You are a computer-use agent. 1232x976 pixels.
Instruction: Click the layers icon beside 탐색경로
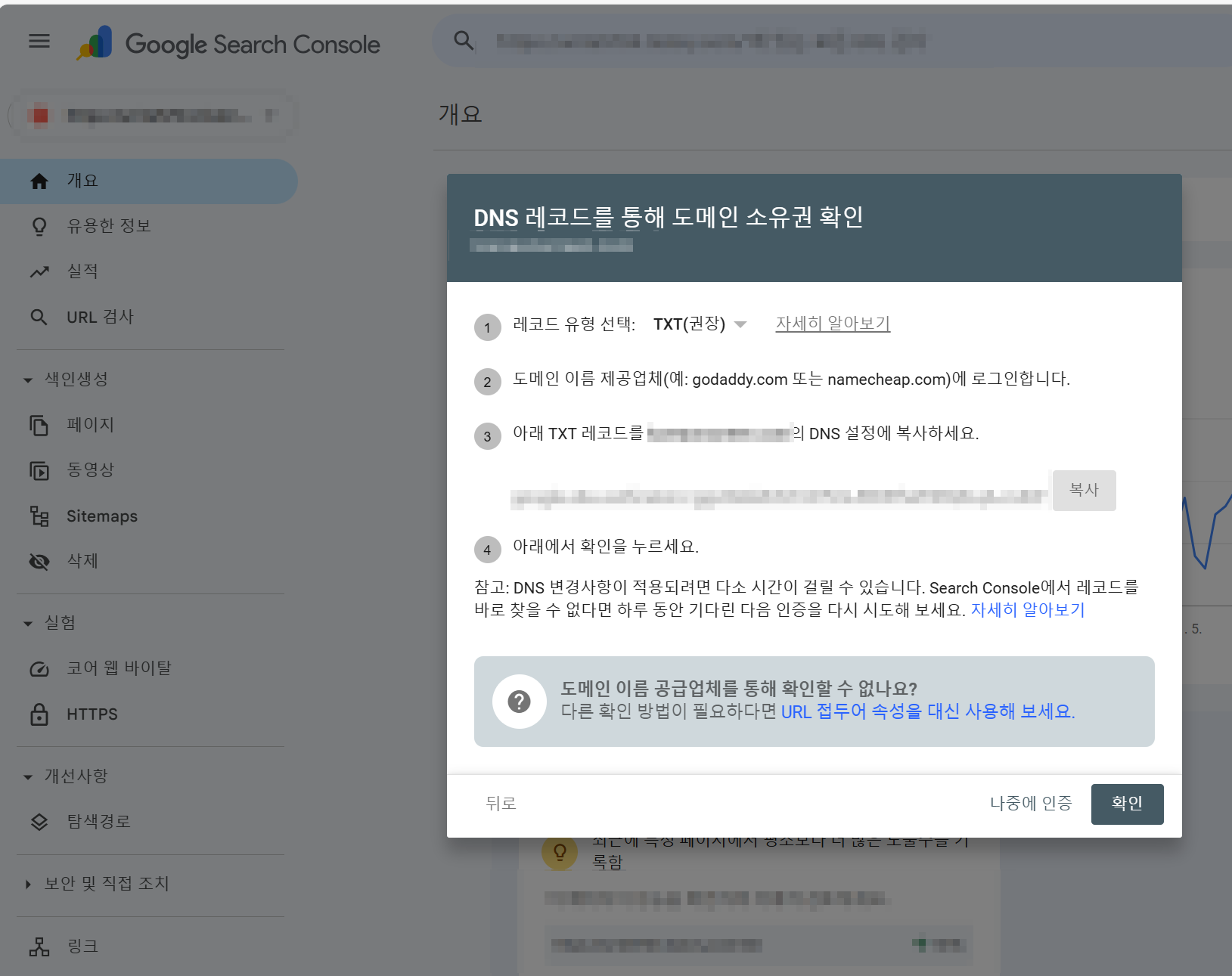pos(39,822)
